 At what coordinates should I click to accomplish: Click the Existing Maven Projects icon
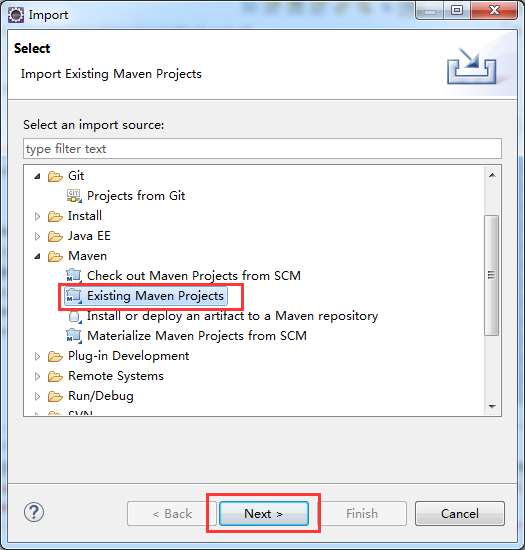click(74, 296)
